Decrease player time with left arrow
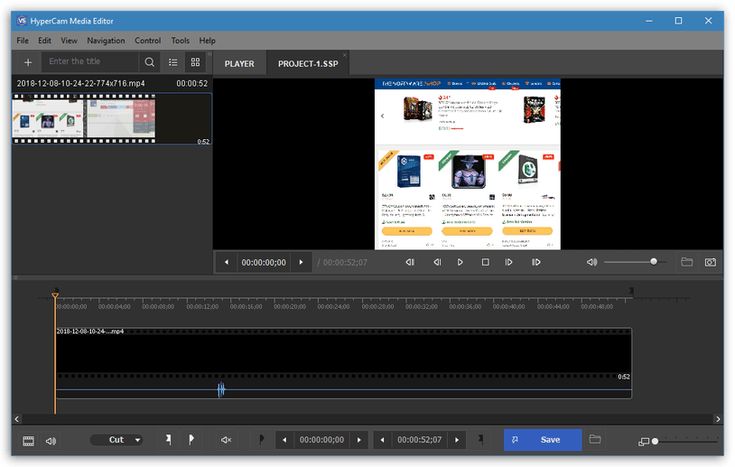Image resolution: width=735 pixels, height=467 pixels. [226, 262]
